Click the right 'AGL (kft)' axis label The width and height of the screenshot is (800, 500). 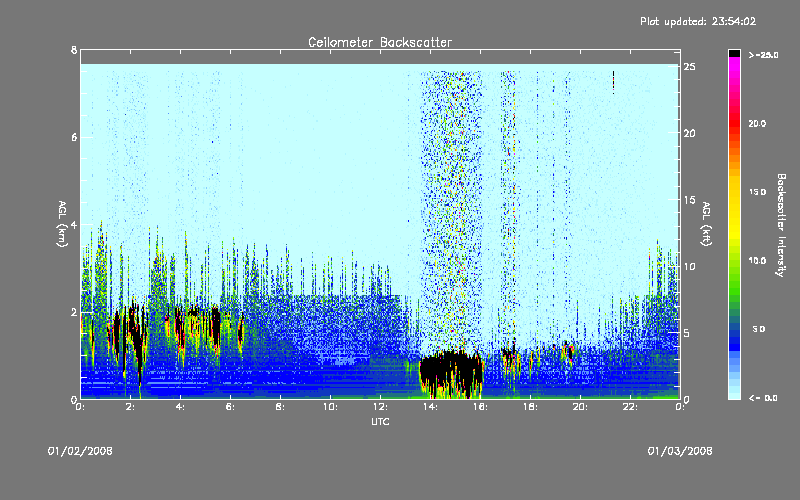coord(706,224)
